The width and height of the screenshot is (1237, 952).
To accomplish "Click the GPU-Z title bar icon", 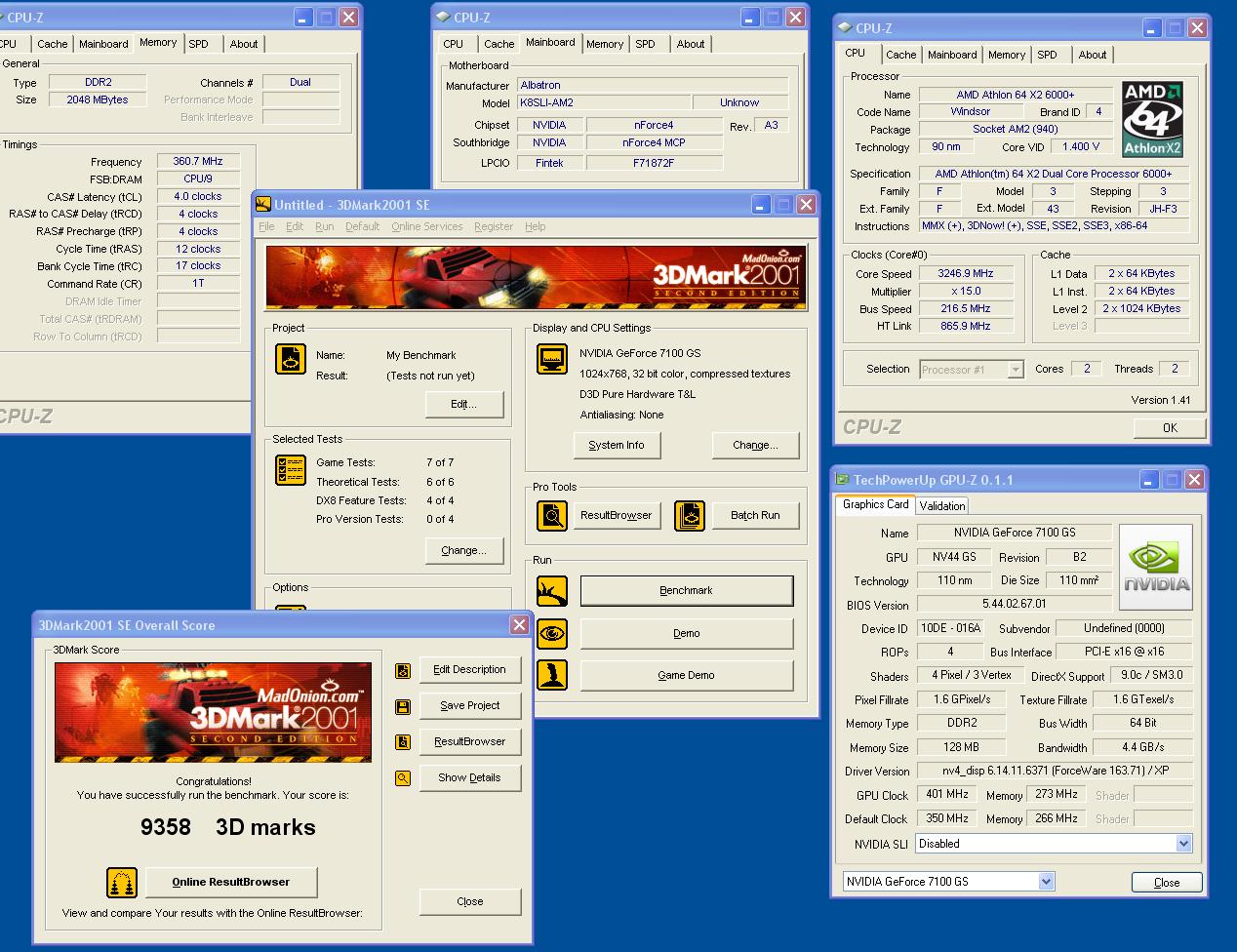I will 841,479.
